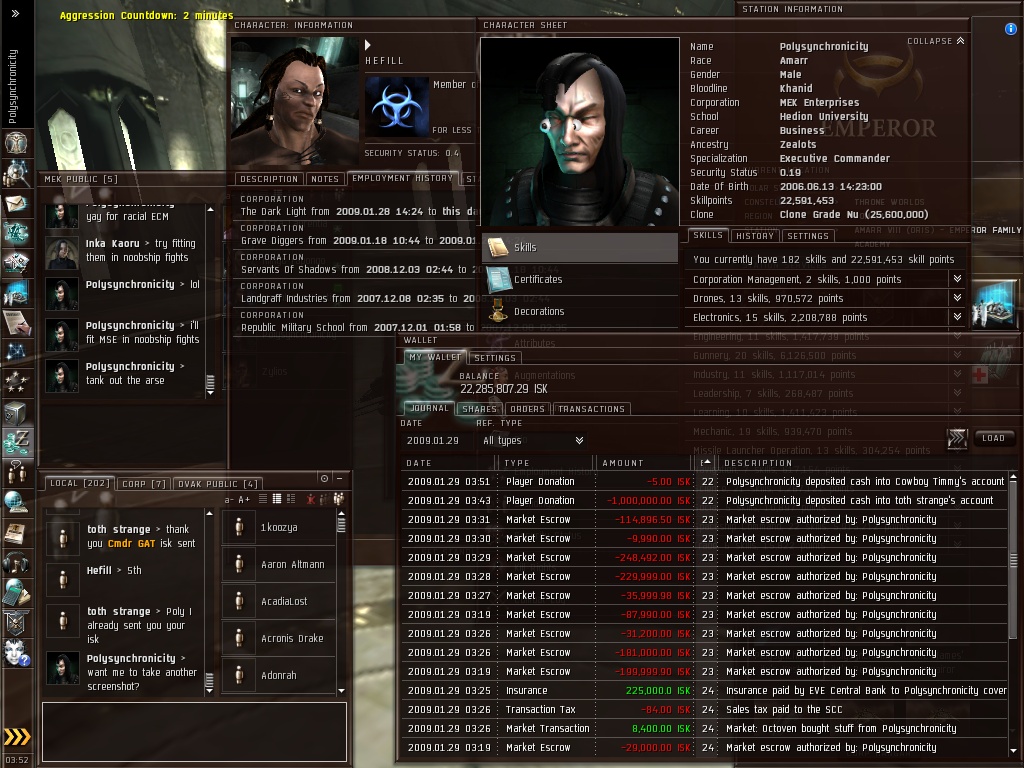Open the Corporation stars sidebar icon
The width and height of the screenshot is (1024, 768).
coord(16,383)
